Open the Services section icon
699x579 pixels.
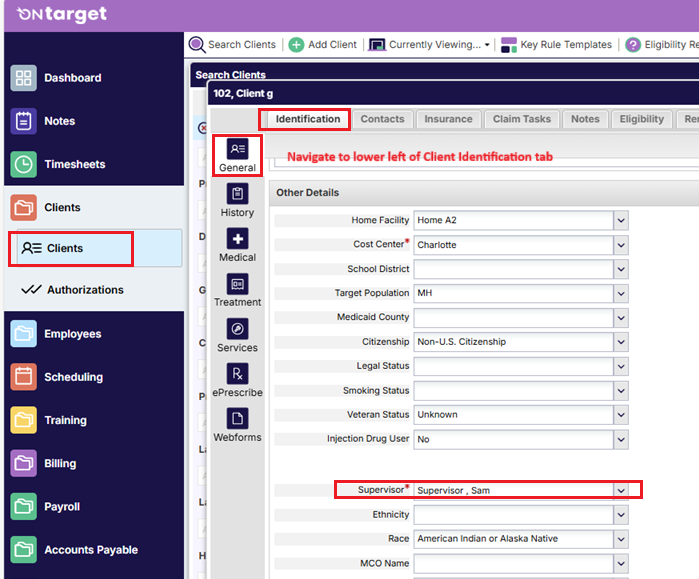pyautogui.click(x=238, y=329)
